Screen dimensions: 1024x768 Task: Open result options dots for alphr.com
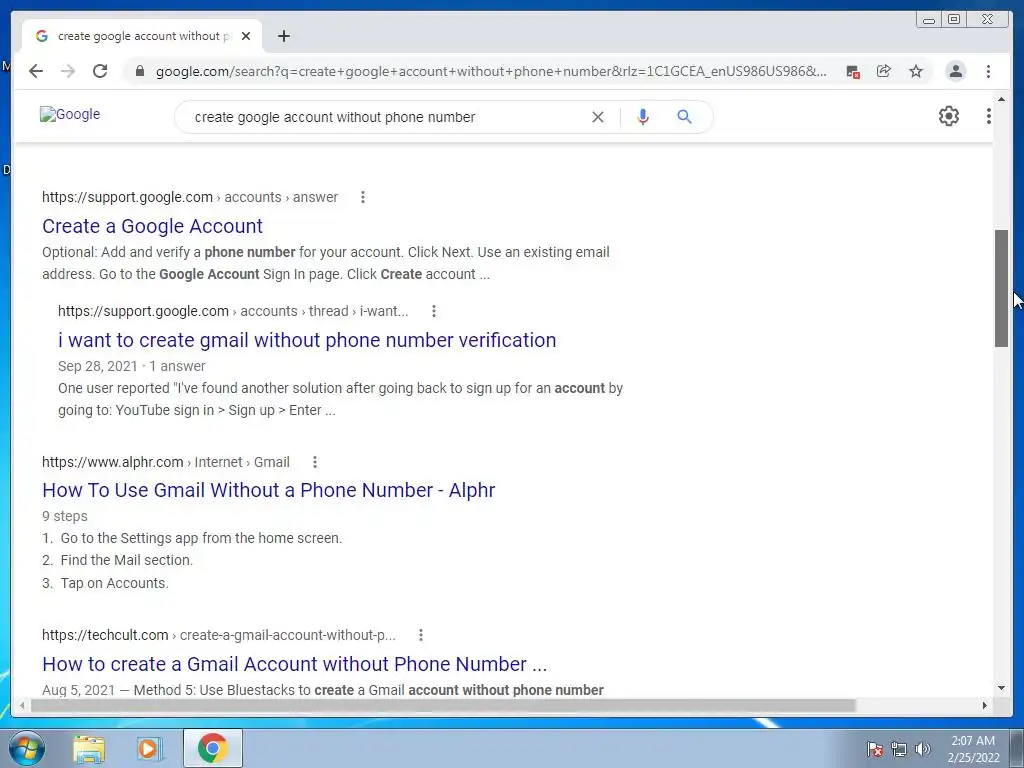coord(315,462)
